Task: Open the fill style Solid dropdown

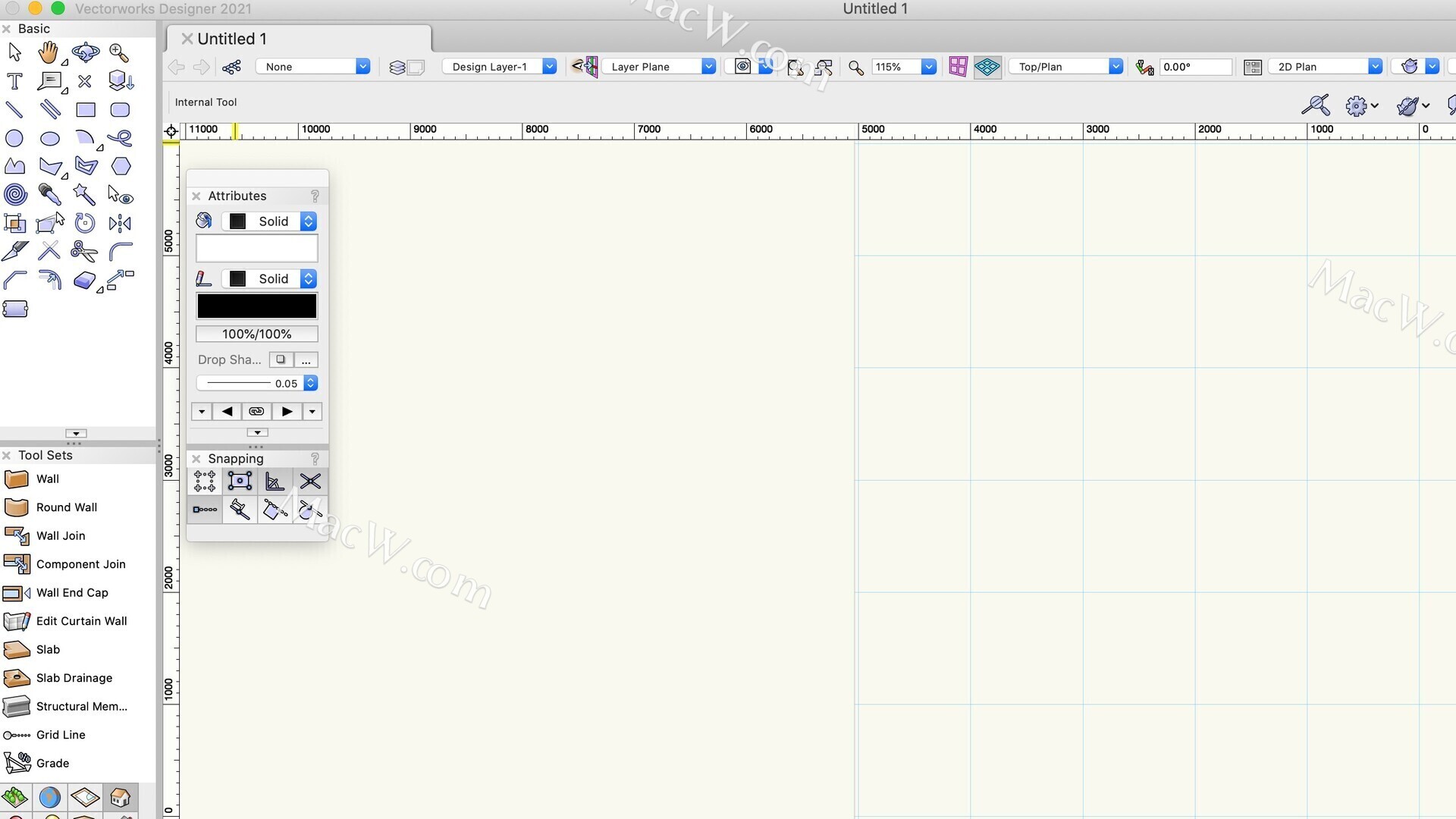Action: 269,221
